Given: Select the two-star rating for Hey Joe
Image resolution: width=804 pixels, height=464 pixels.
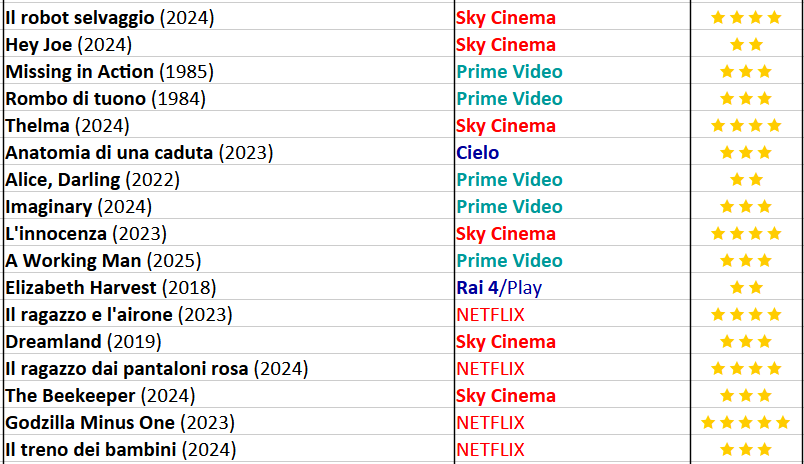Looking at the screenshot, I should tap(746, 44).
